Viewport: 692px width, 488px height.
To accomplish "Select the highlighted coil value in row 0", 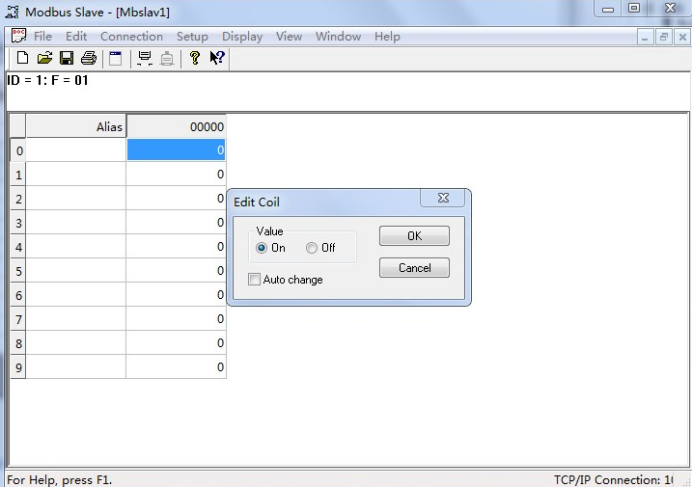I will 176,150.
